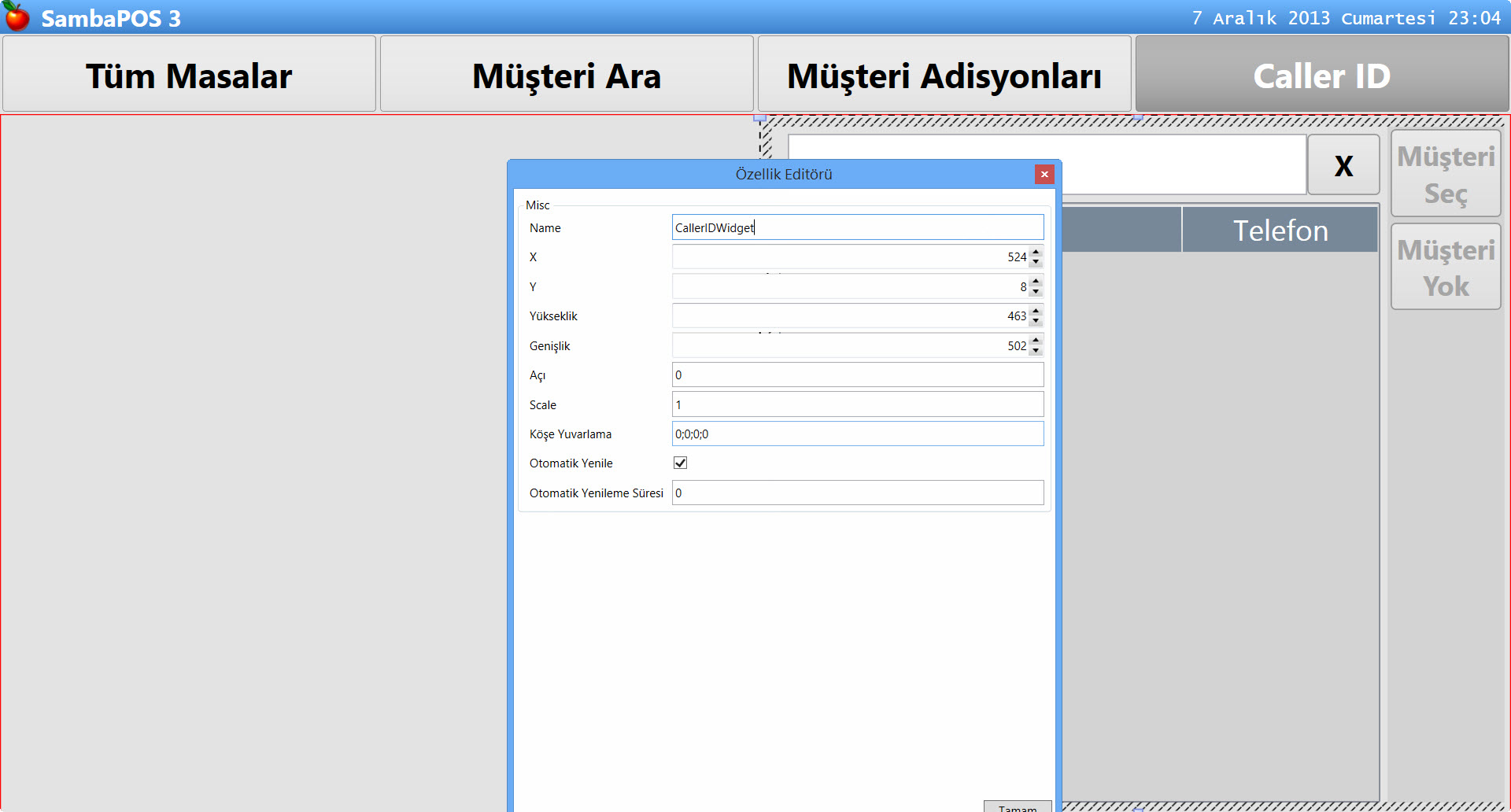Close the Özellik Editörü dialog
The width and height of the screenshot is (1511, 812).
(1044, 175)
